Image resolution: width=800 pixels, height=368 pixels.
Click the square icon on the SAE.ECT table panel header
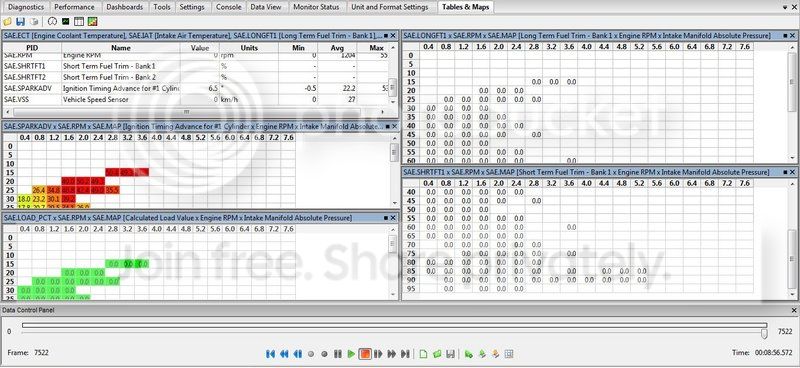386,36
